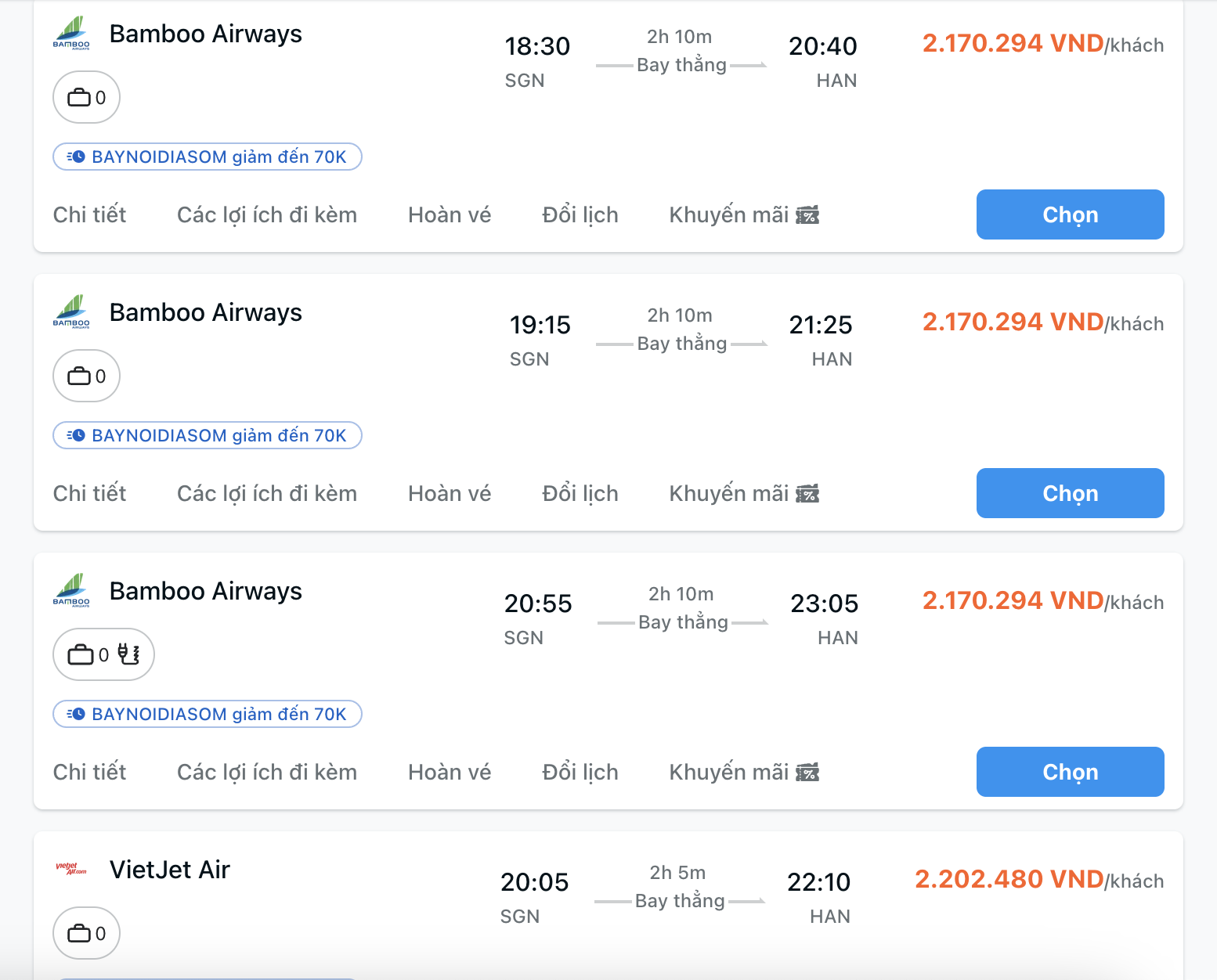Show Đổi lịch policy for 18:30 flight
The height and width of the screenshot is (980, 1217).
(x=580, y=215)
